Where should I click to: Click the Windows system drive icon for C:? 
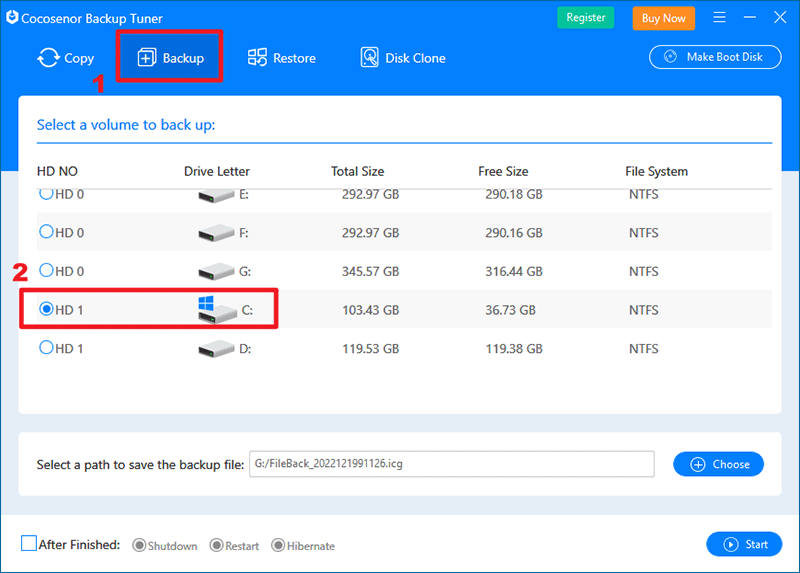point(217,310)
